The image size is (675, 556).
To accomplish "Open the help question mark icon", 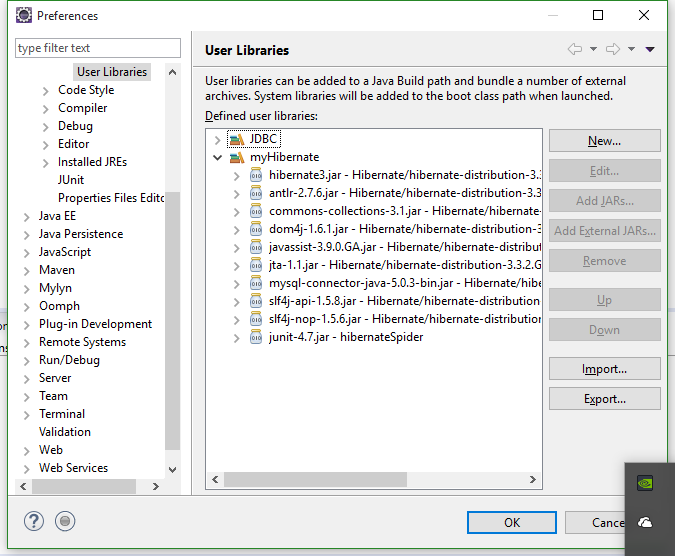I will 34,521.
